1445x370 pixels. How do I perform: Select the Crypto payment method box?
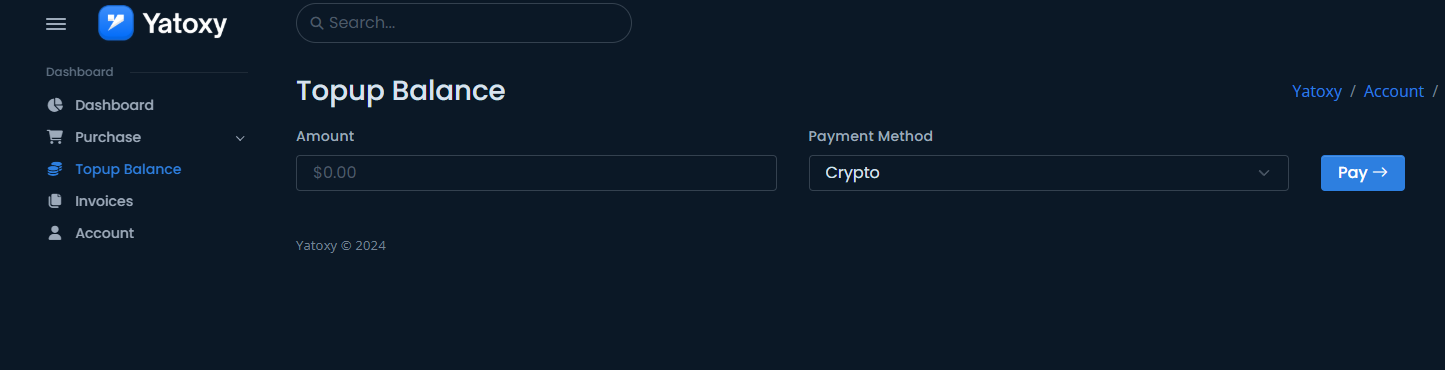tap(1048, 173)
